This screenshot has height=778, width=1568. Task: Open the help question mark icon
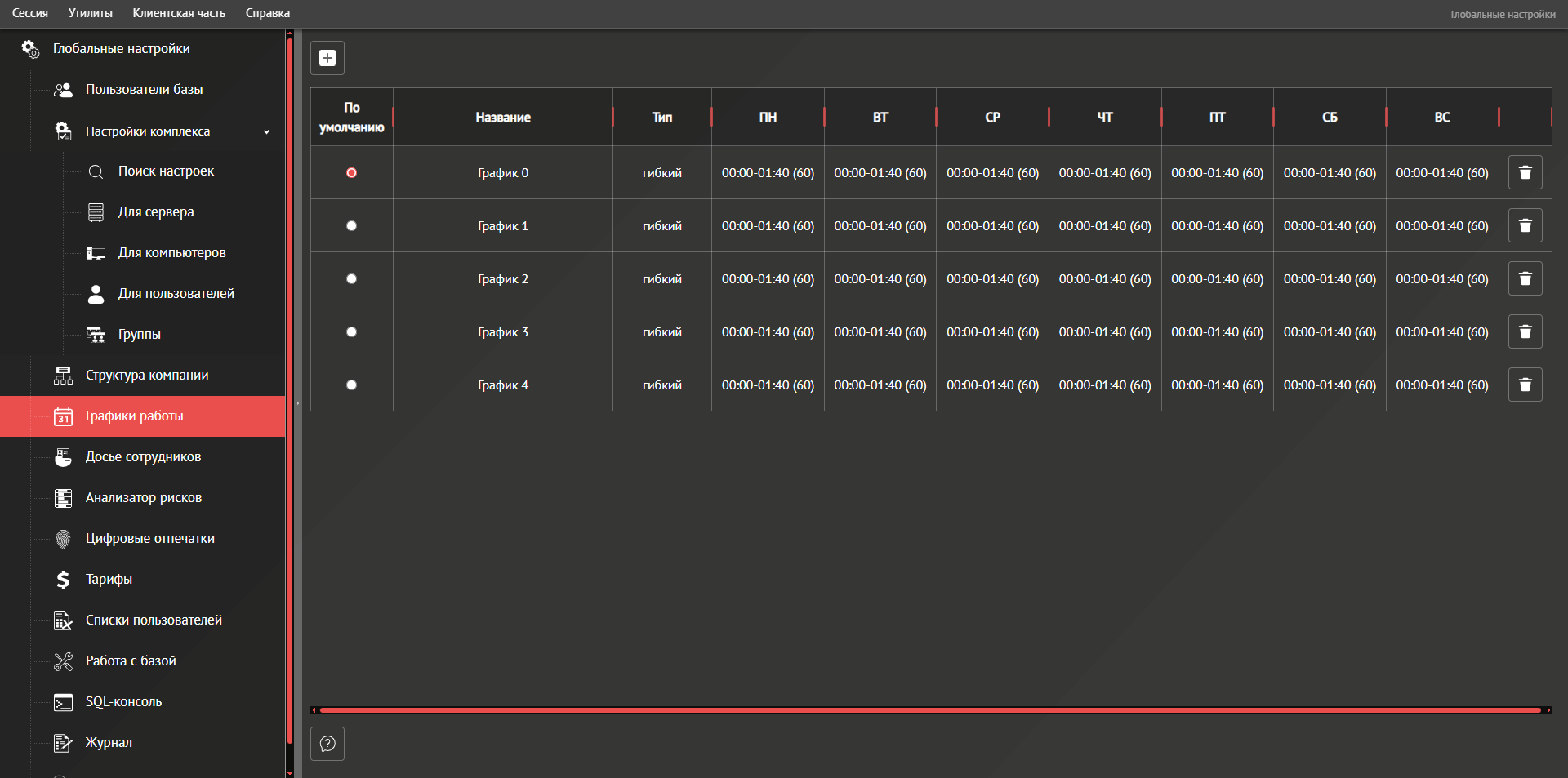[x=327, y=744]
